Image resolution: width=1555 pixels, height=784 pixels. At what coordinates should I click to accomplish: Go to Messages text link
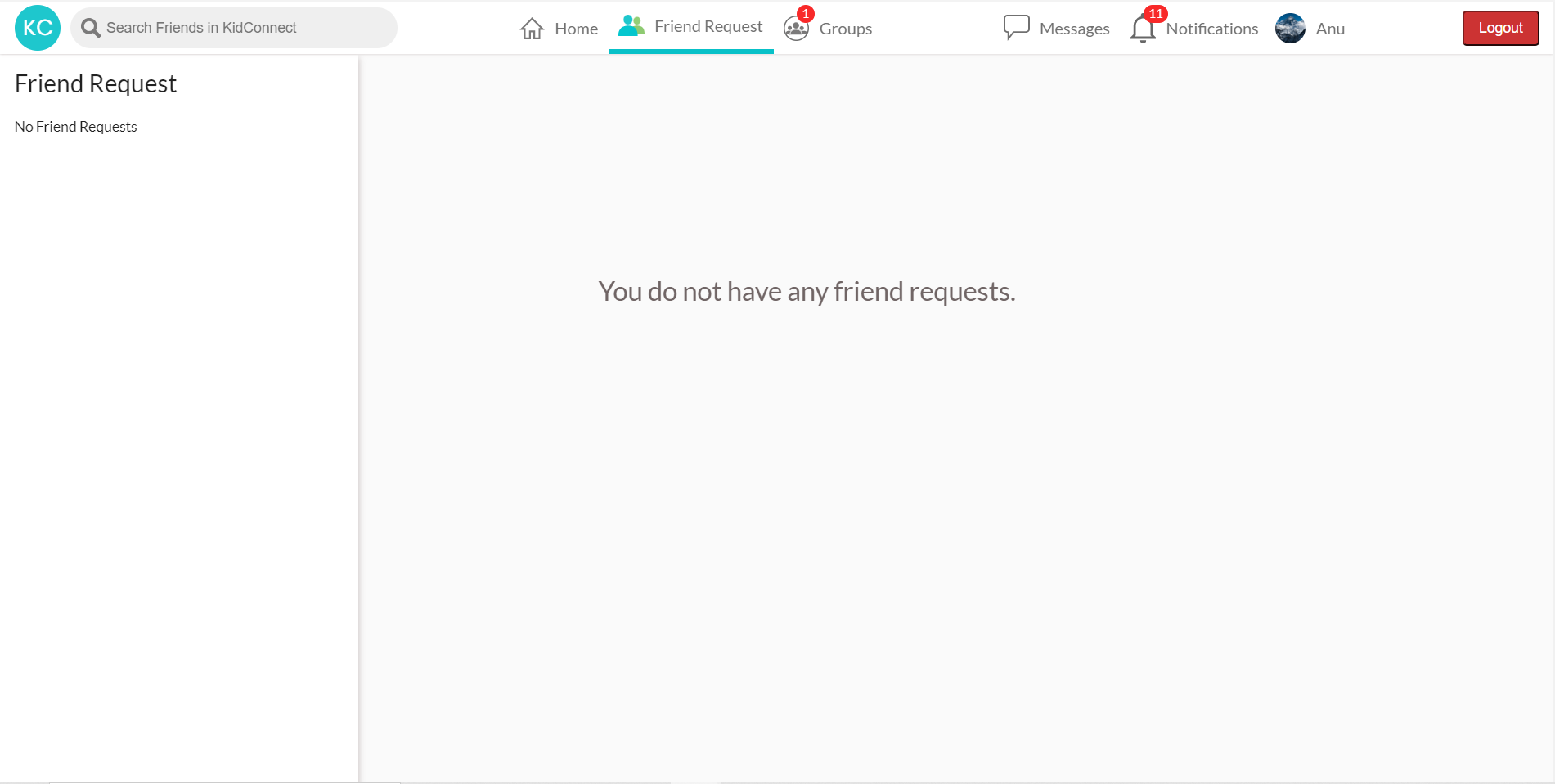[1074, 29]
